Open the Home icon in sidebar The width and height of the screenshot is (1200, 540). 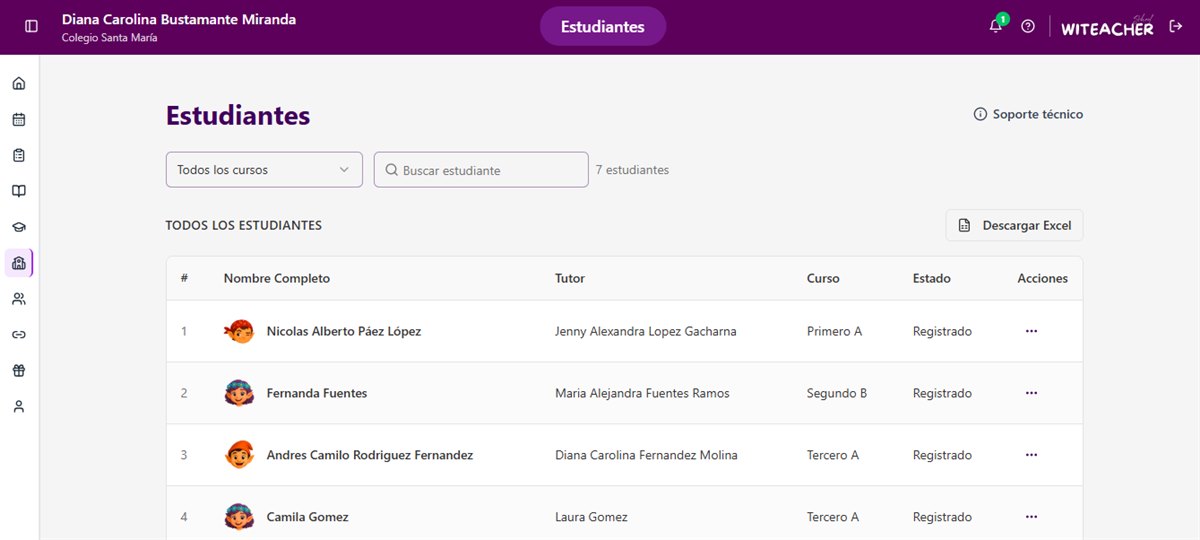click(19, 84)
